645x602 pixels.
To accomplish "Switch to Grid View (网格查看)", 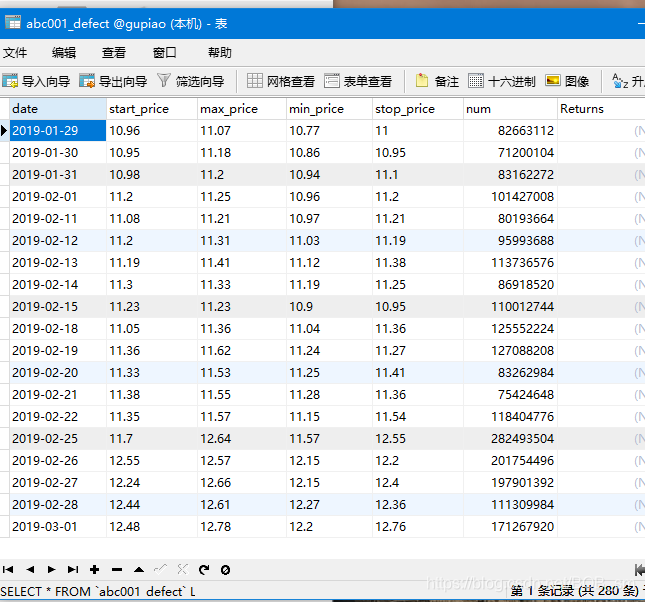I will 281,81.
